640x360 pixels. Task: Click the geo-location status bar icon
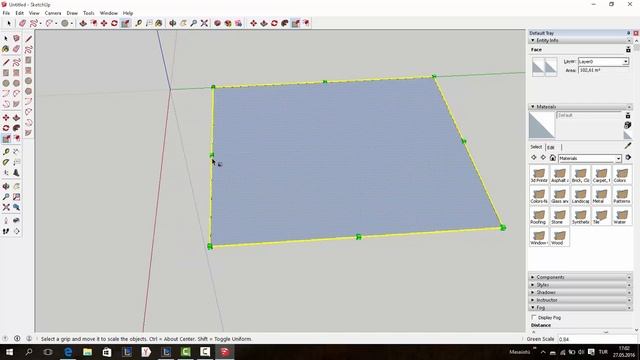(x=5, y=339)
